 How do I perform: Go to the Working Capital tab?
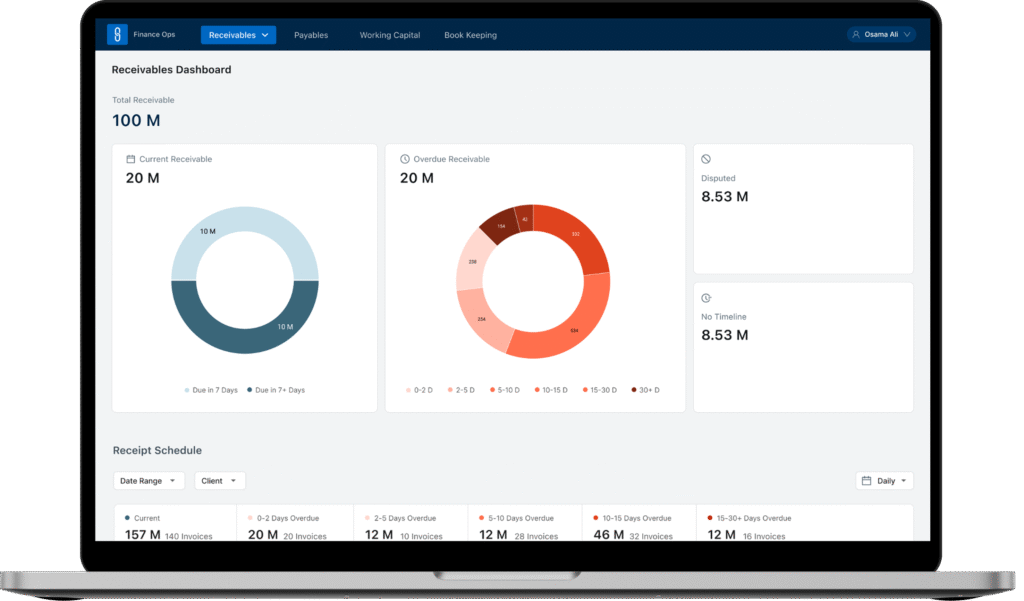[390, 35]
